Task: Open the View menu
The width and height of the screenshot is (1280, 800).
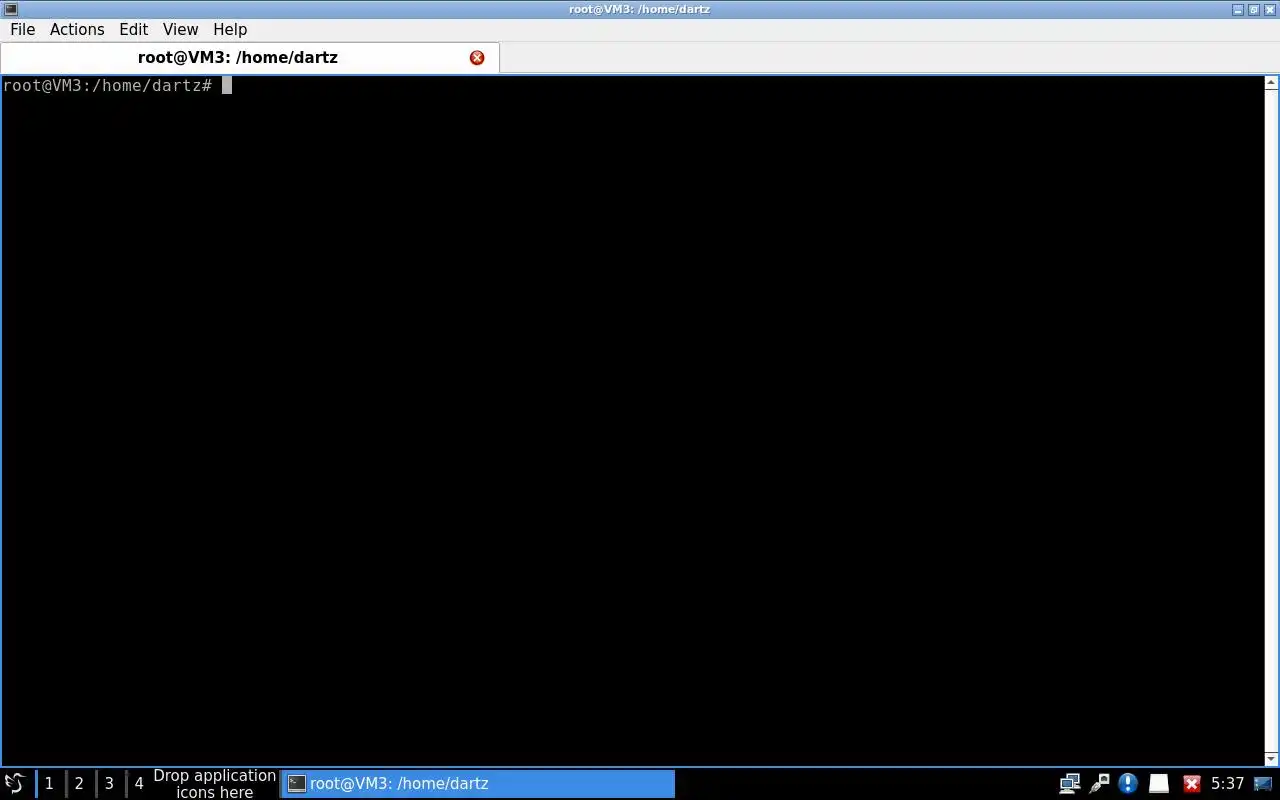Action: tap(180, 29)
